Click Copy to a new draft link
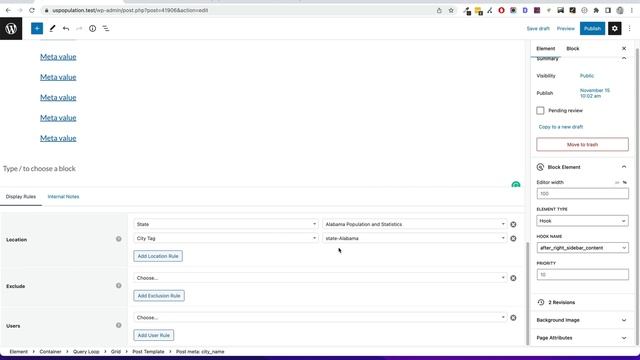The width and height of the screenshot is (640, 360). [561, 127]
